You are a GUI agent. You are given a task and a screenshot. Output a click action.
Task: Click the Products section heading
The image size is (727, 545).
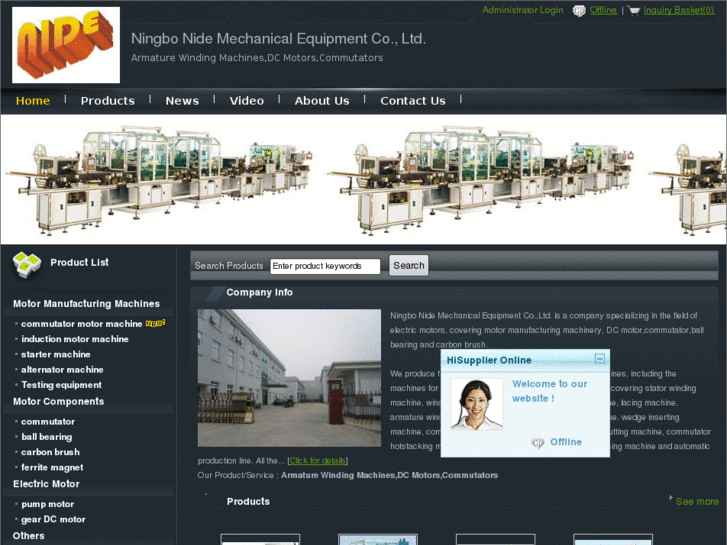(248, 501)
